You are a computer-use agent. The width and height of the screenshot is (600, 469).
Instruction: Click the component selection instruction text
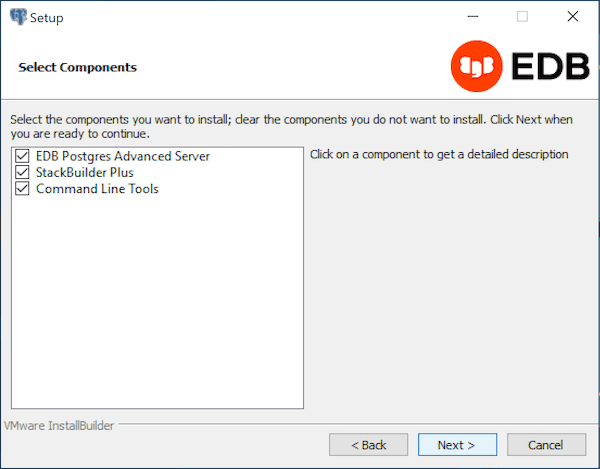pos(290,126)
